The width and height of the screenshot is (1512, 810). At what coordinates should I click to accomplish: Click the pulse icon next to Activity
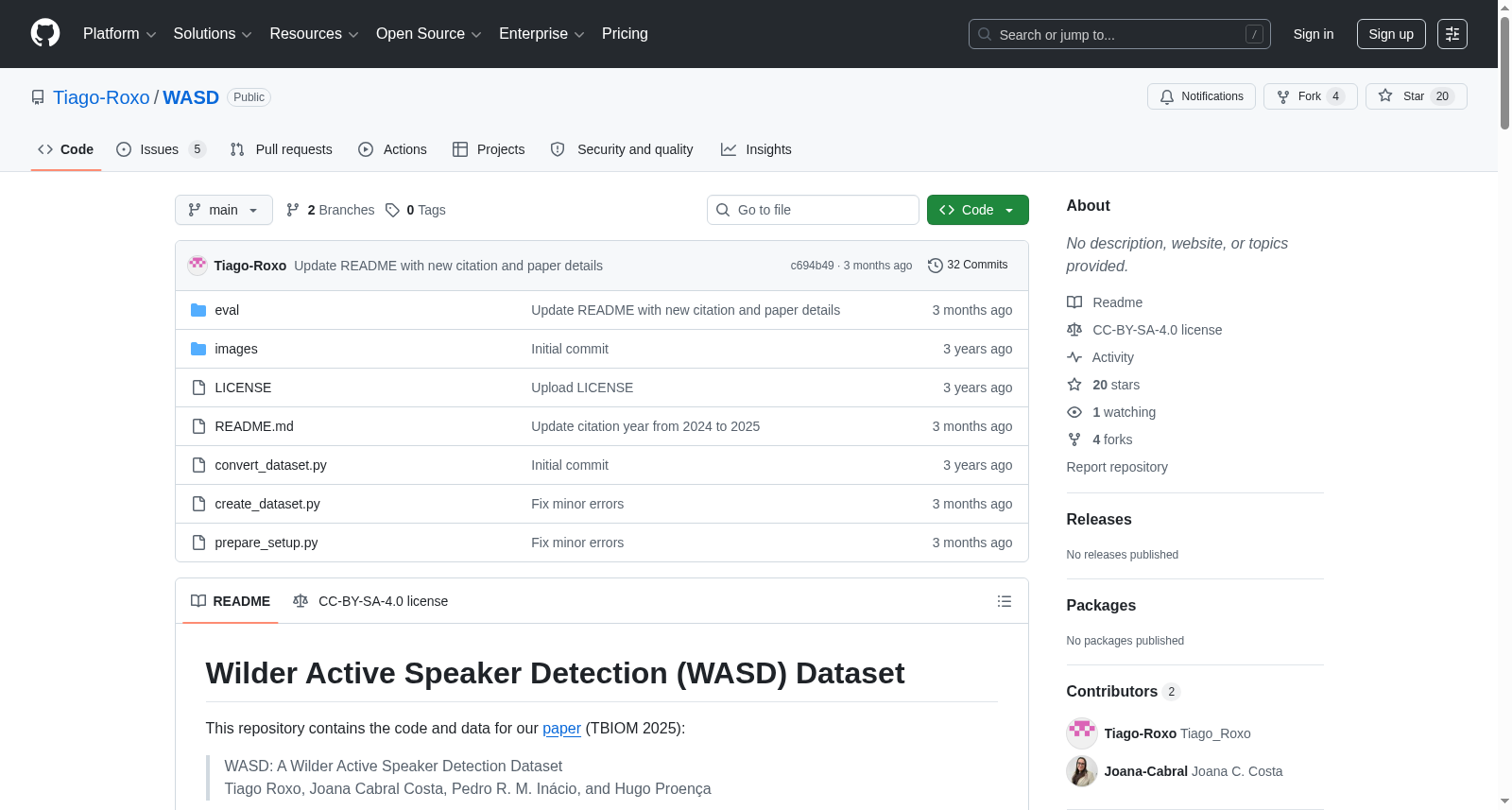(x=1074, y=357)
